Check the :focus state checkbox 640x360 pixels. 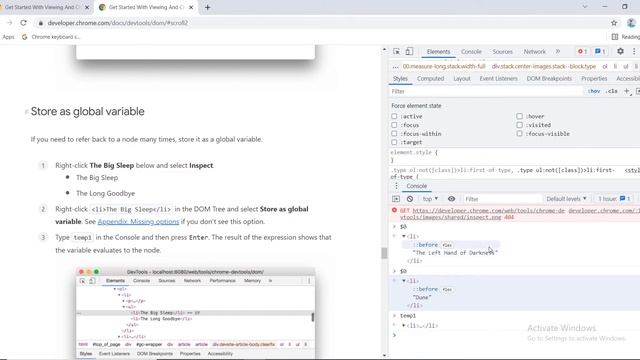coord(394,125)
